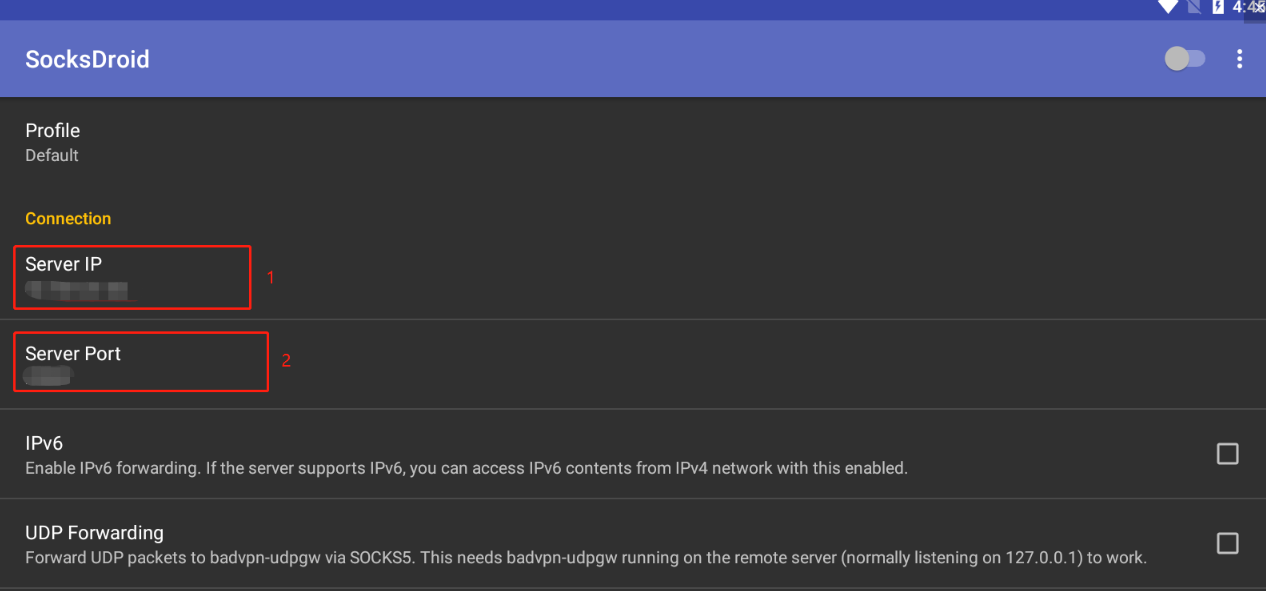The image size is (1266, 591).
Task: Click the SocksDroid app title
Action: point(87,59)
